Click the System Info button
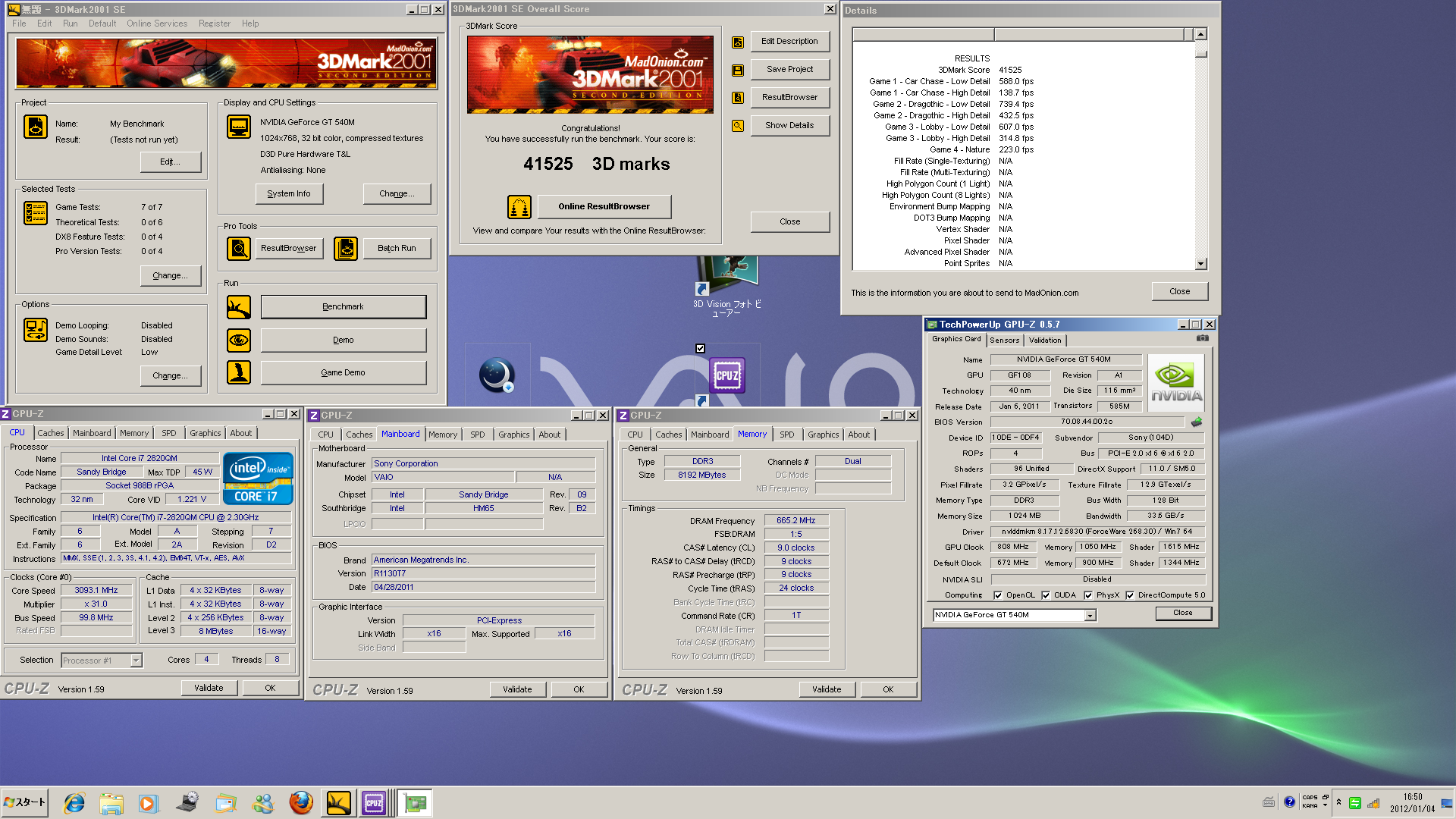The image size is (1456, 819). tap(289, 194)
